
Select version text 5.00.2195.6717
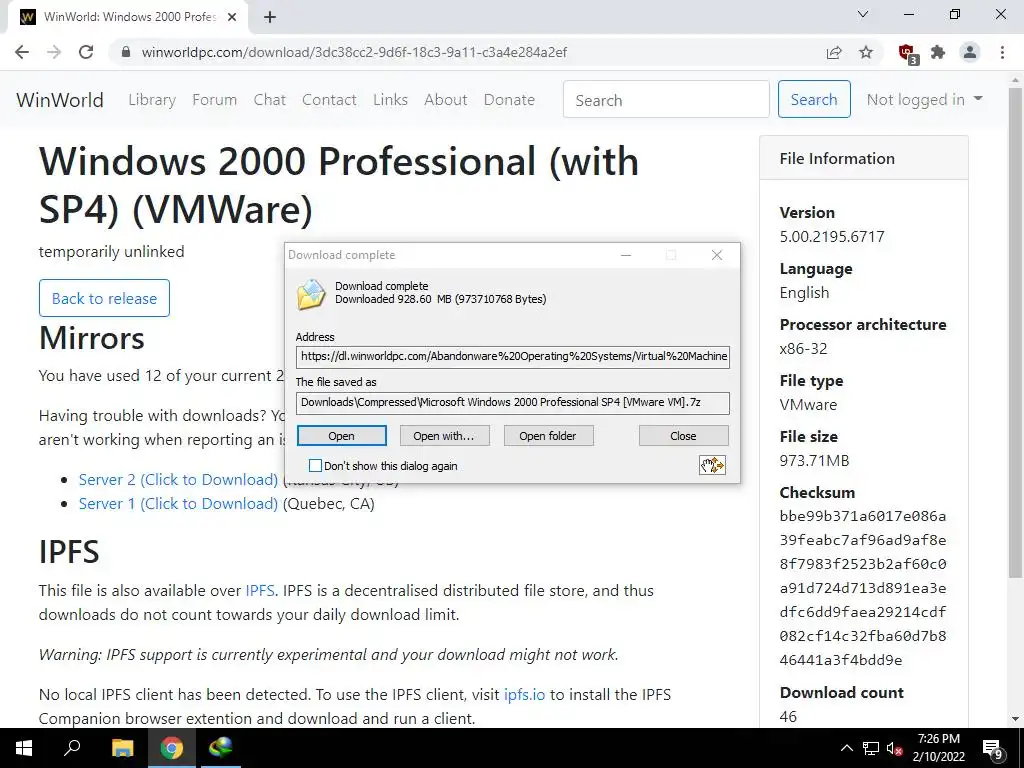pyautogui.click(x=832, y=236)
